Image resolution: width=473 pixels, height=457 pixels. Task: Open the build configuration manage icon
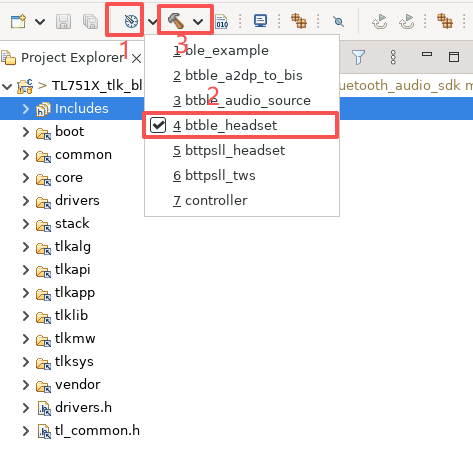coord(131,22)
